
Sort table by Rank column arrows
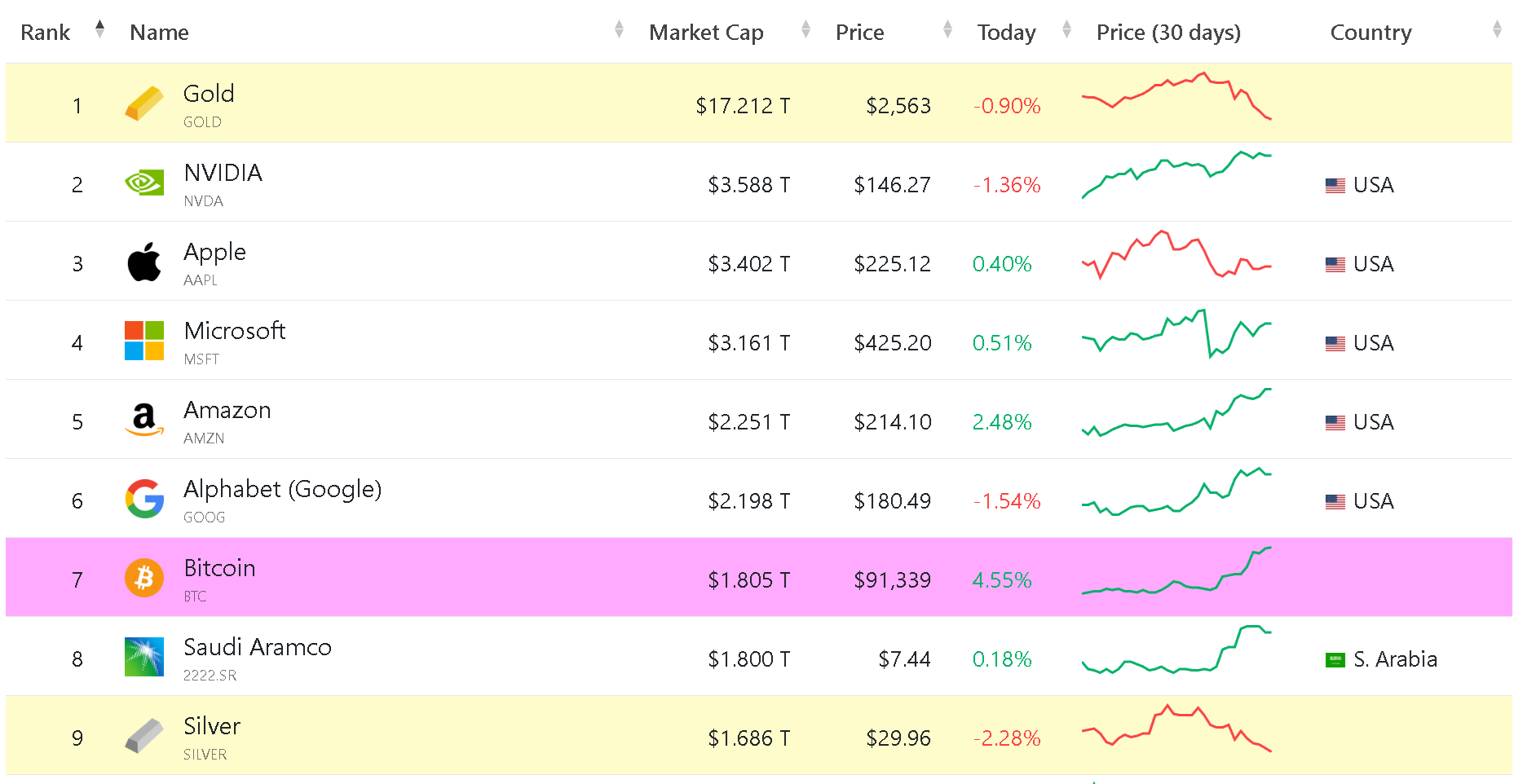[99, 29]
